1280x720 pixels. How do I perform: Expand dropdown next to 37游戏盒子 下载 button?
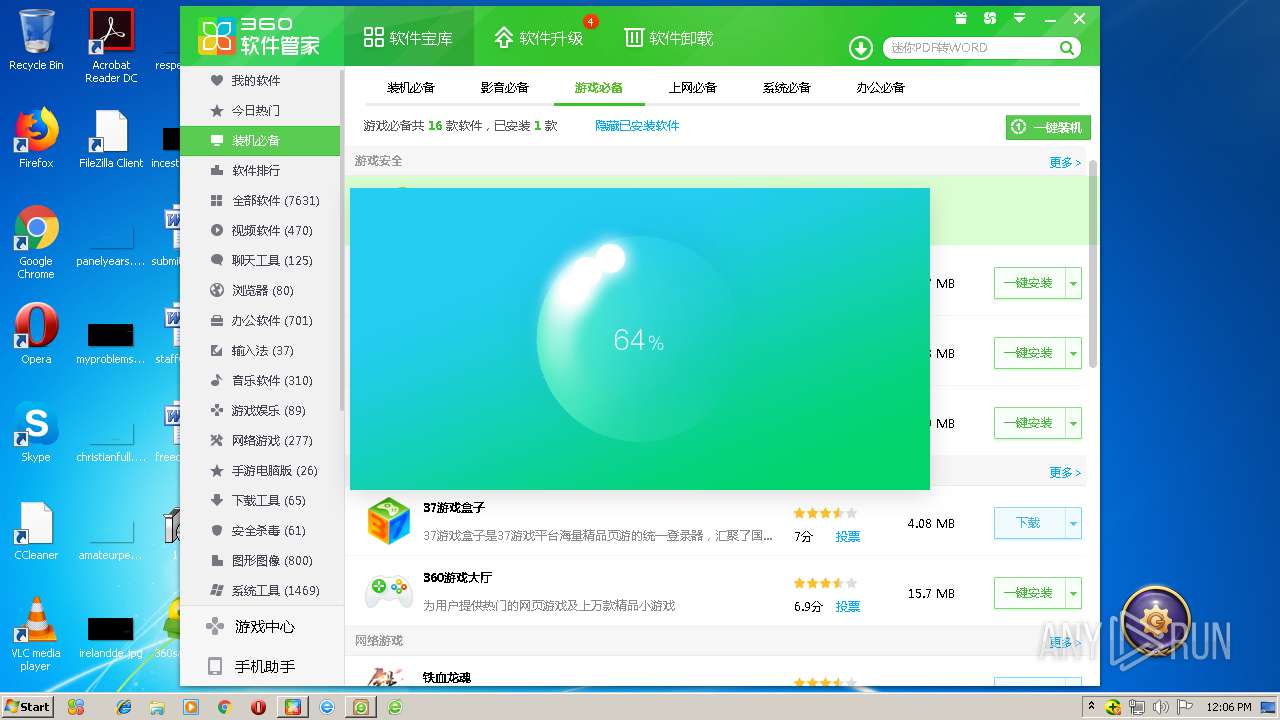pos(1074,523)
